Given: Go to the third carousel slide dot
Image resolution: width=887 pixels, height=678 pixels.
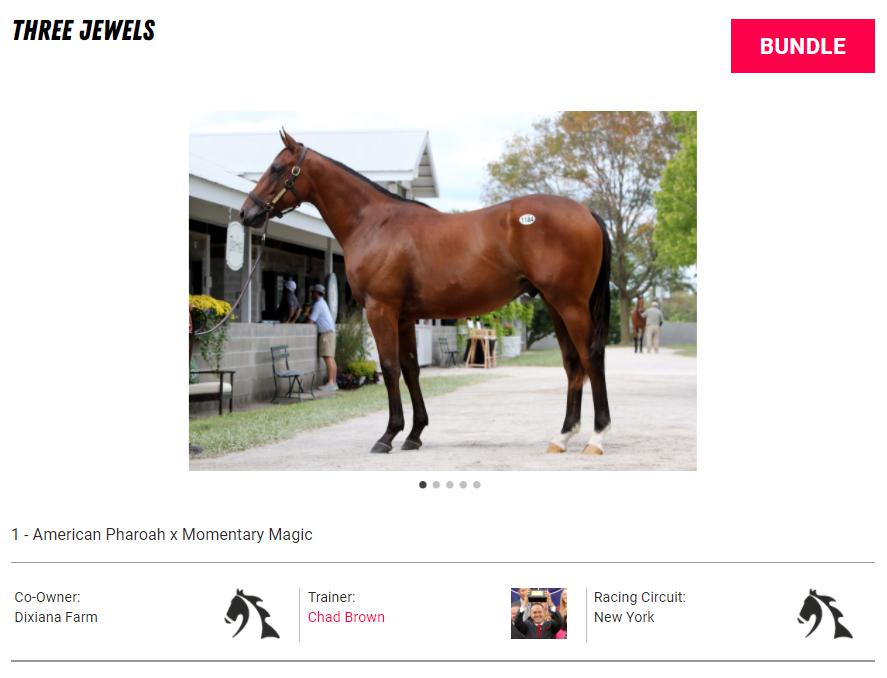Looking at the screenshot, I should pos(450,485).
